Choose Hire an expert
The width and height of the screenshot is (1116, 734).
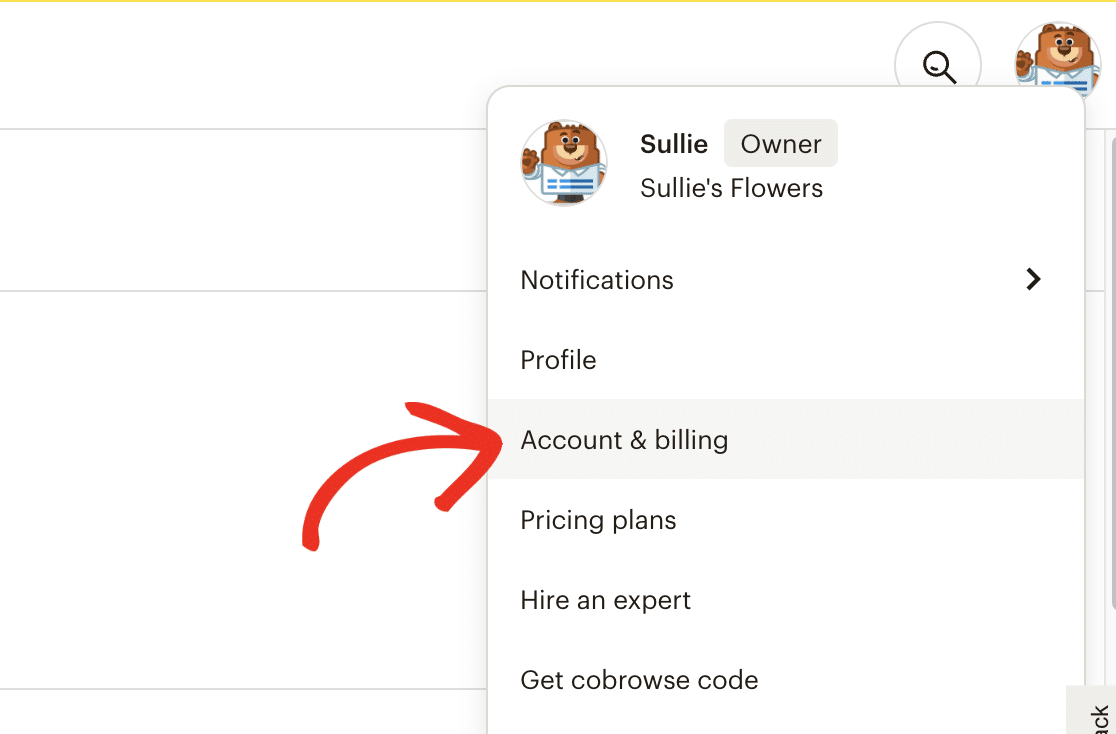605,600
